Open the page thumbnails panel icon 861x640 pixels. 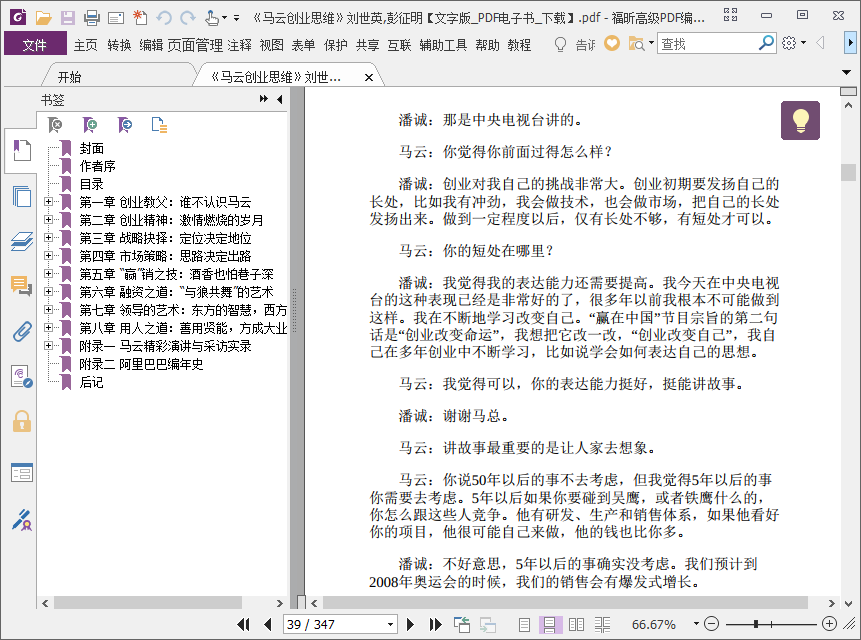point(21,196)
